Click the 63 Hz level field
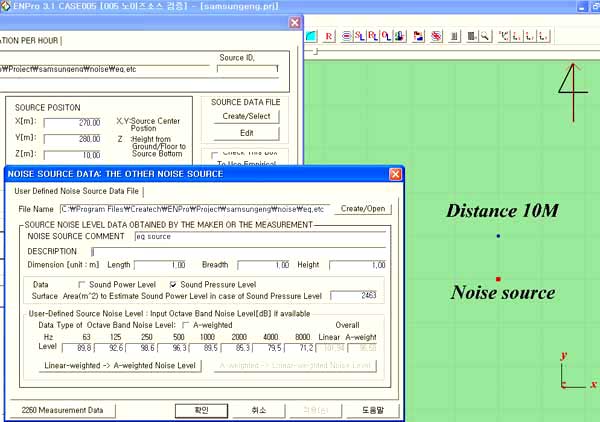The width and height of the screenshot is (600, 422). coord(77,348)
